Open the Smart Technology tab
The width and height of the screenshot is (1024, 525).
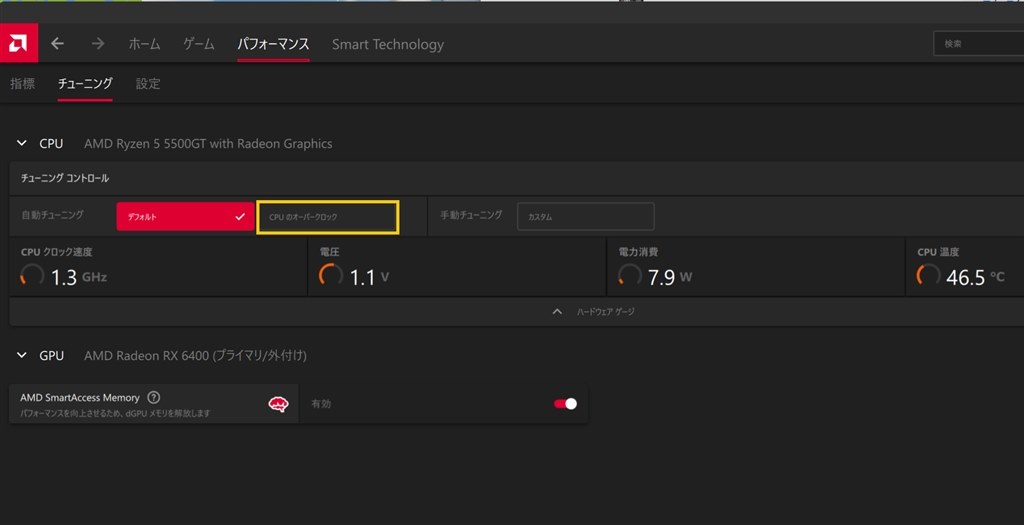pos(388,44)
